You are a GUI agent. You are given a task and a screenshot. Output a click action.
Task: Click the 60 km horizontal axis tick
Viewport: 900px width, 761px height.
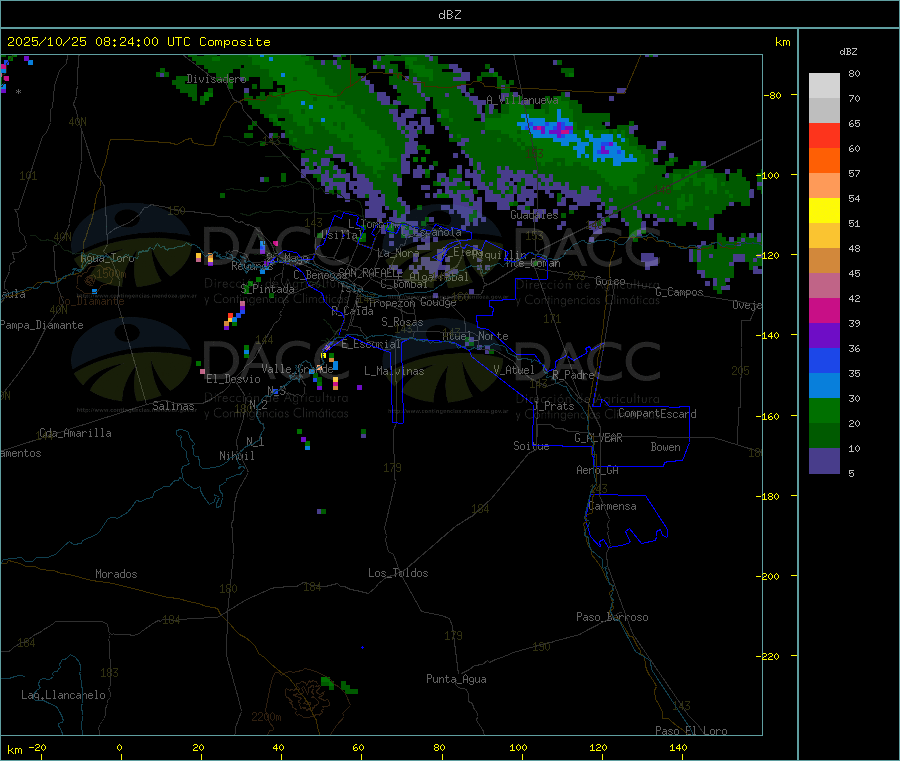pyautogui.click(x=359, y=747)
